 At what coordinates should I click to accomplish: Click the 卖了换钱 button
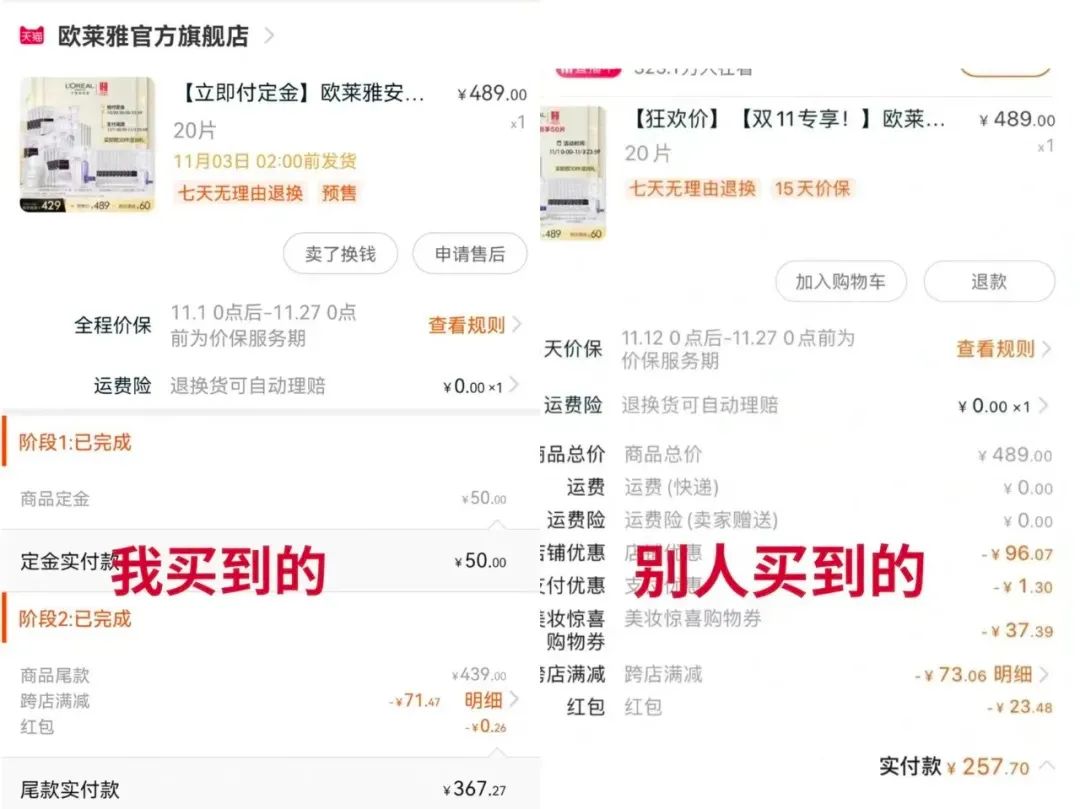[340, 254]
